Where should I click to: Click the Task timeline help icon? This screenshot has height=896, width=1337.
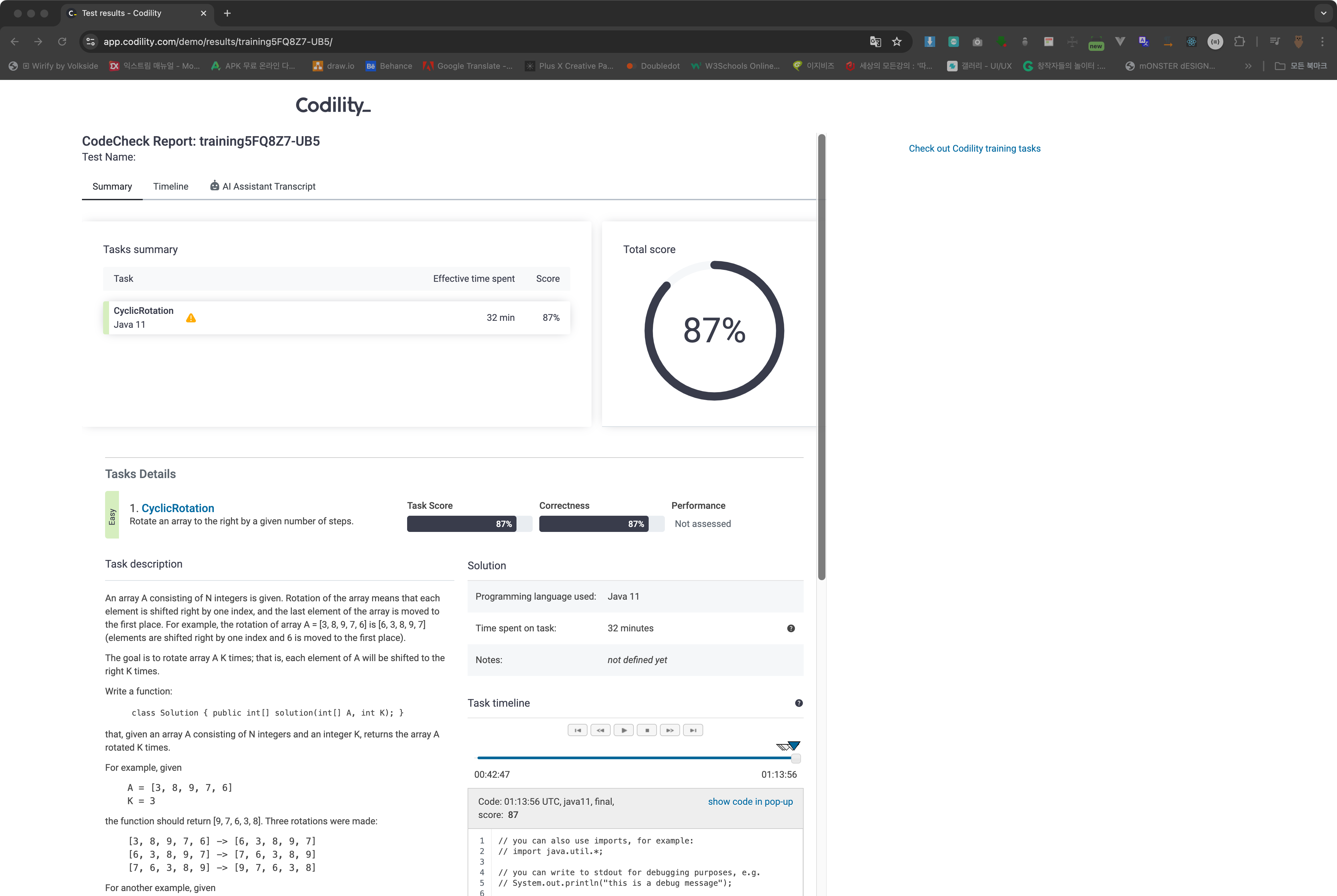pyautogui.click(x=799, y=703)
